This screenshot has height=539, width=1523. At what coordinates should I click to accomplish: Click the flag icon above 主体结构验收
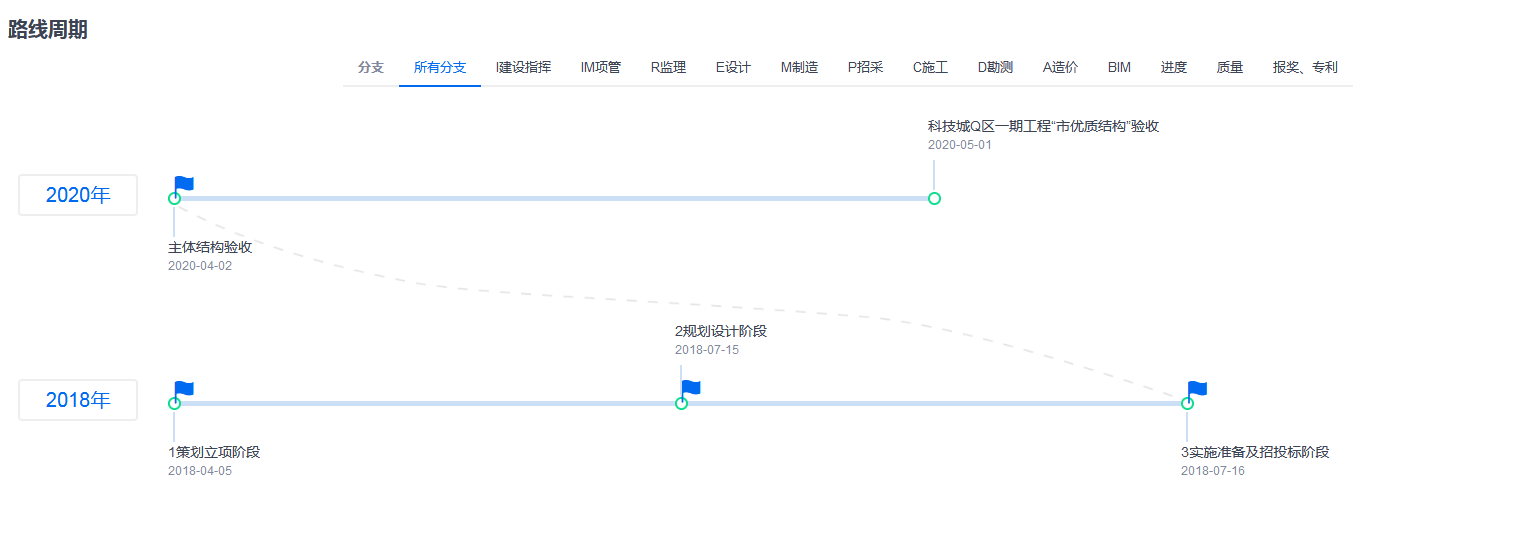(x=184, y=185)
